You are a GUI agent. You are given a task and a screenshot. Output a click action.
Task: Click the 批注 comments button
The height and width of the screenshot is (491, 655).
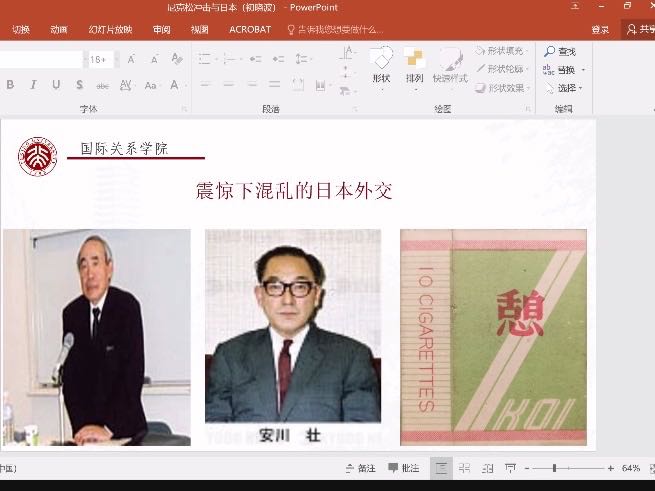point(403,468)
